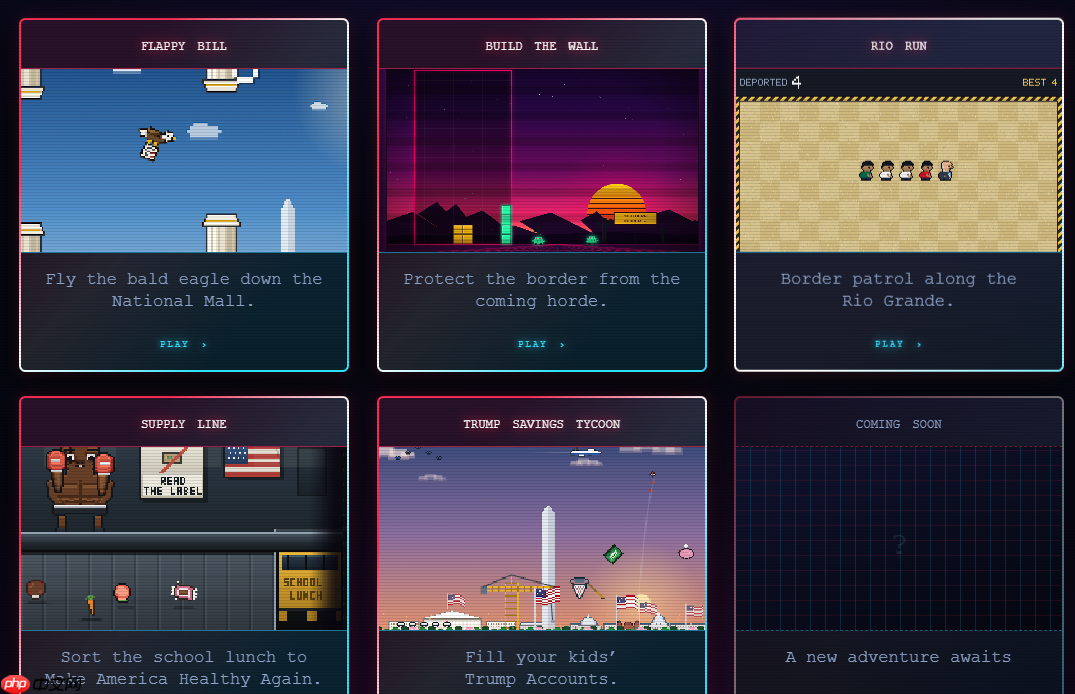Click the bald eagle sprite in Flappy Bill

click(x=156, y=143)
